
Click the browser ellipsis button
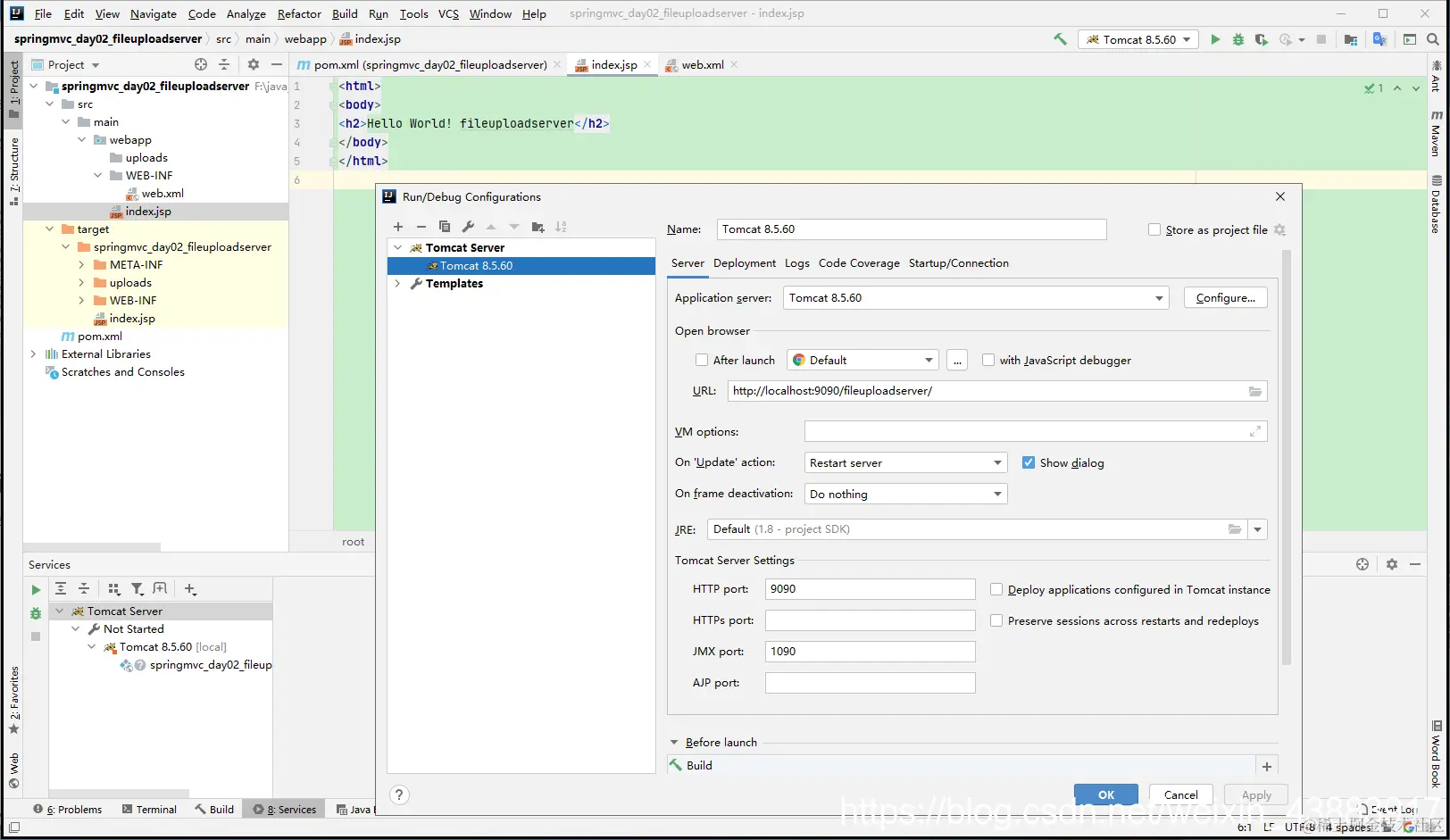click(957, 360)
